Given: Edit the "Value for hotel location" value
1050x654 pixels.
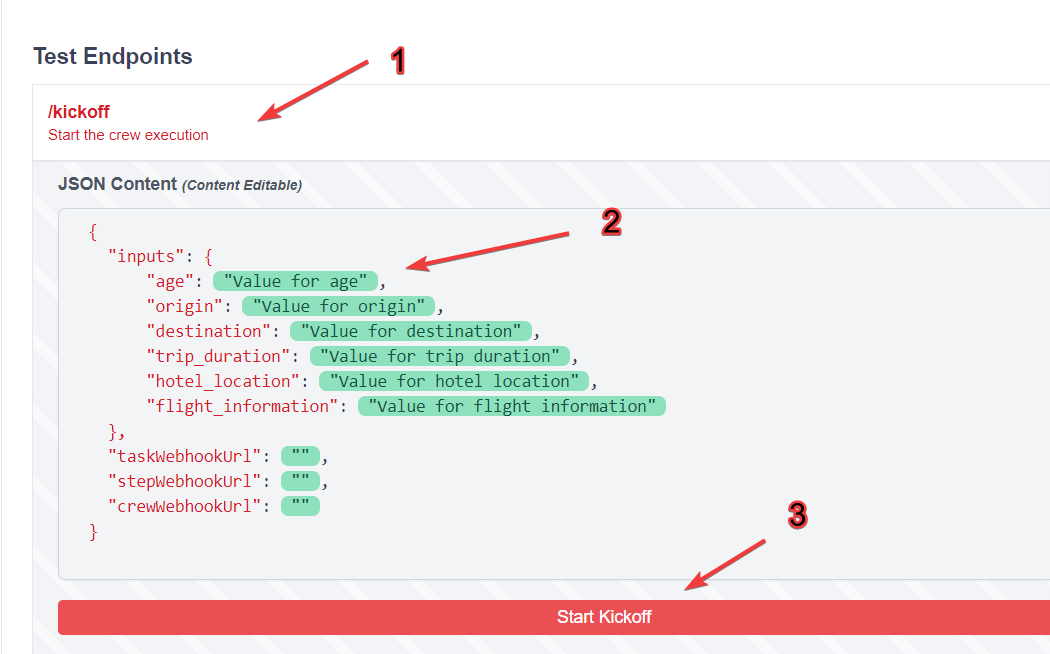Looking at the screenshot, I should coord(454,381).
